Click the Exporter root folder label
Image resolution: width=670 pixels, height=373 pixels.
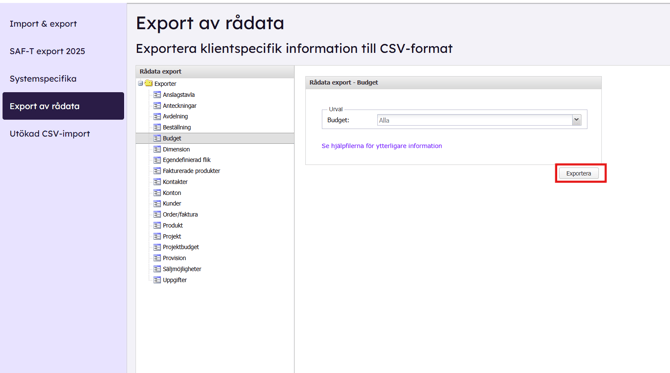coord(165,84)
